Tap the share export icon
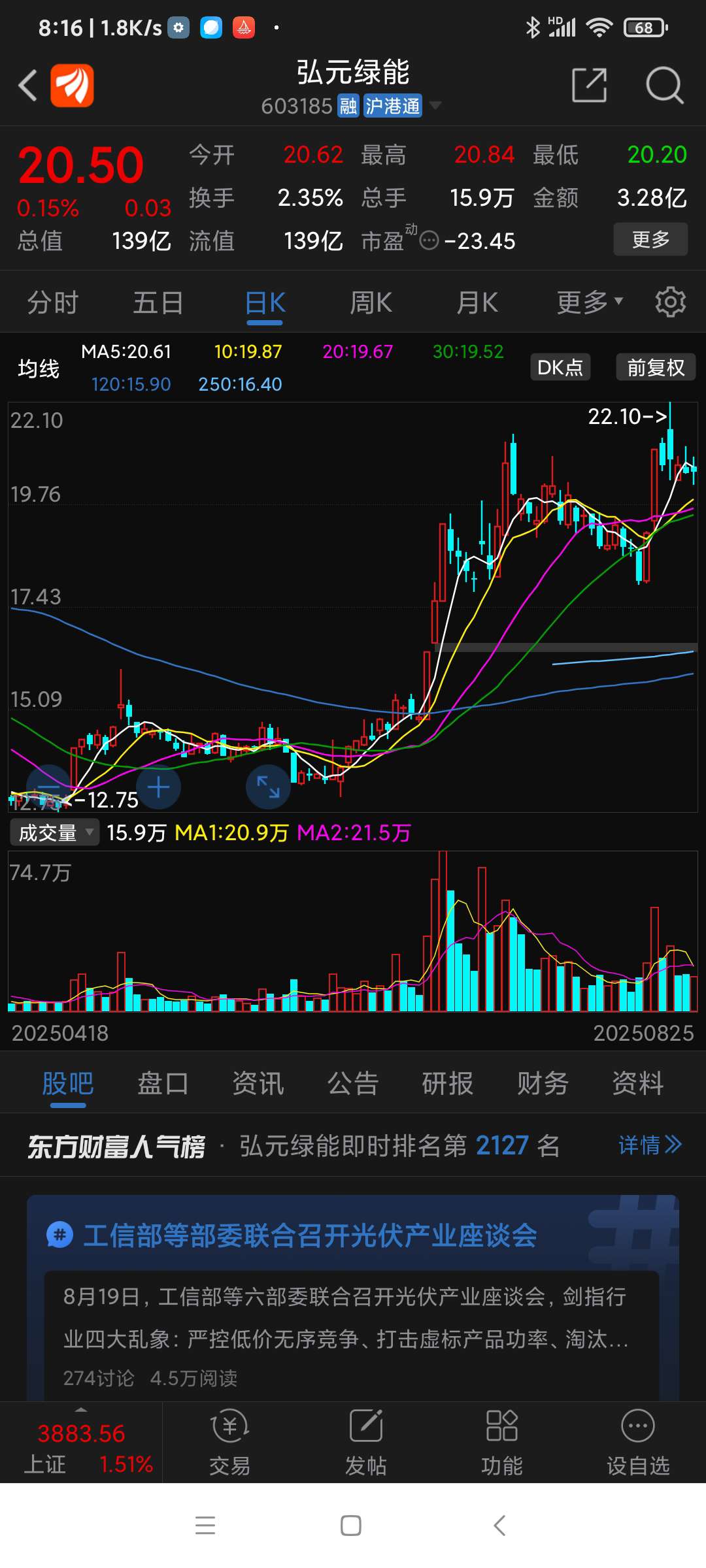 (589, 86)
